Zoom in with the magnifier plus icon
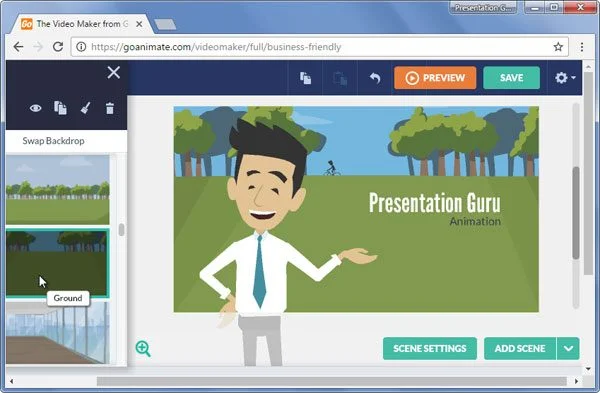 pos(143,349)
